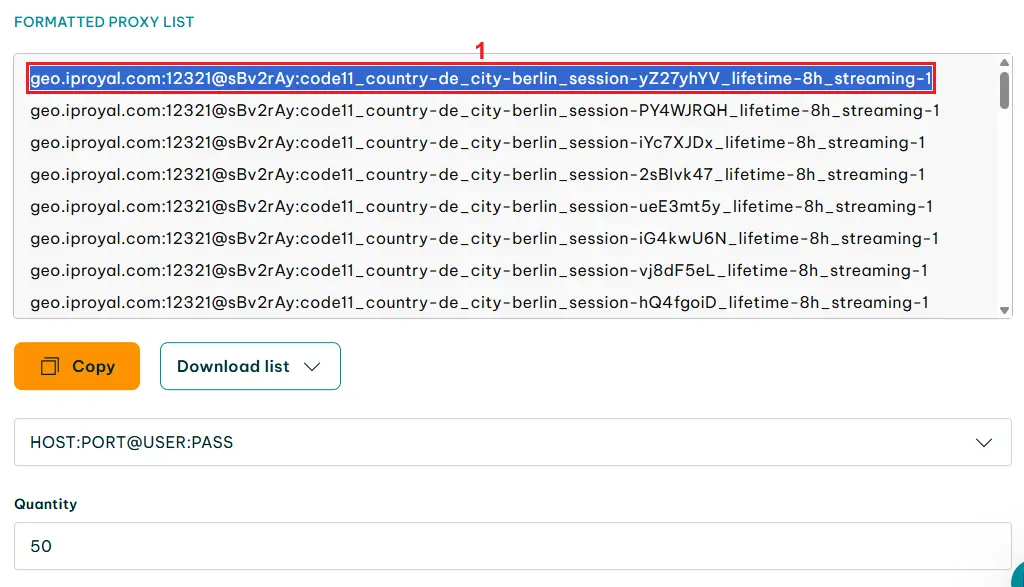Click the proxy list scrollbar thumb
This screenshot has width=1024, height=587.
(1004, 90)
